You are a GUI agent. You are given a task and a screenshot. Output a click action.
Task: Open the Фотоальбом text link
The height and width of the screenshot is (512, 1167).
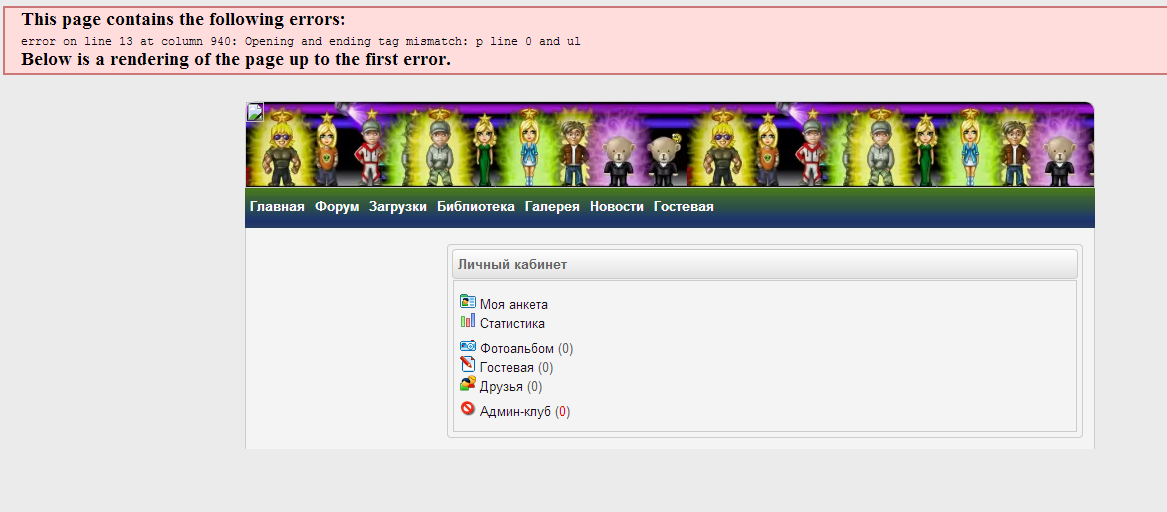pos(517,348)
